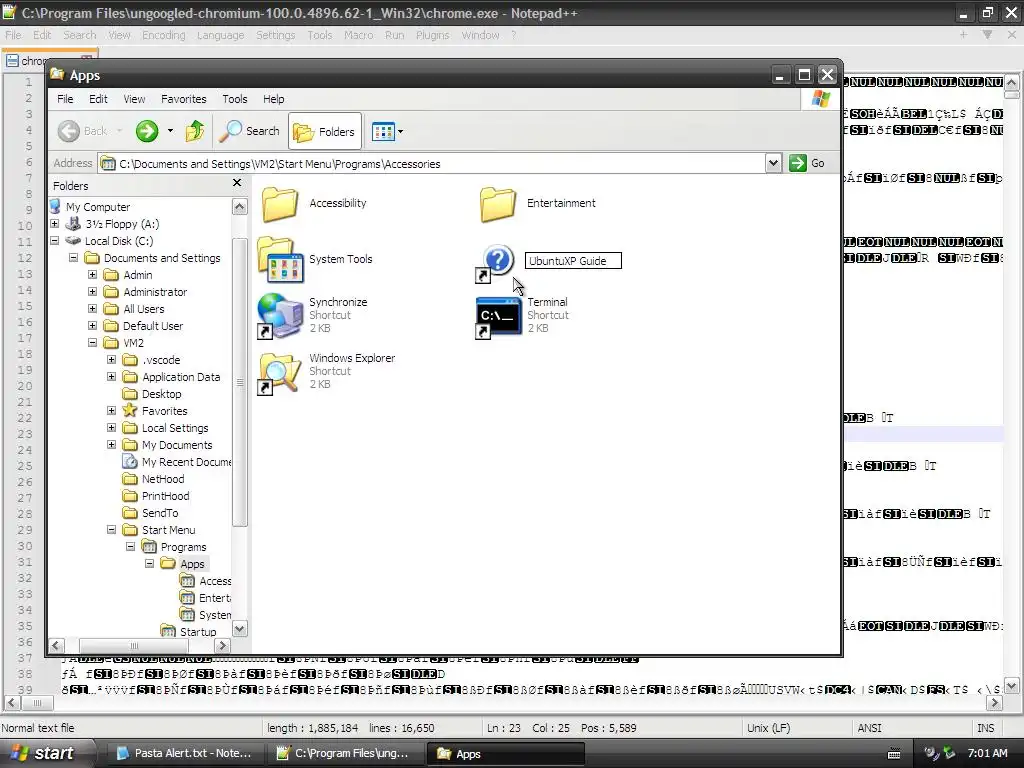Open the File menu in Apps window
The image size is (1024, 768).
(65, 99)
